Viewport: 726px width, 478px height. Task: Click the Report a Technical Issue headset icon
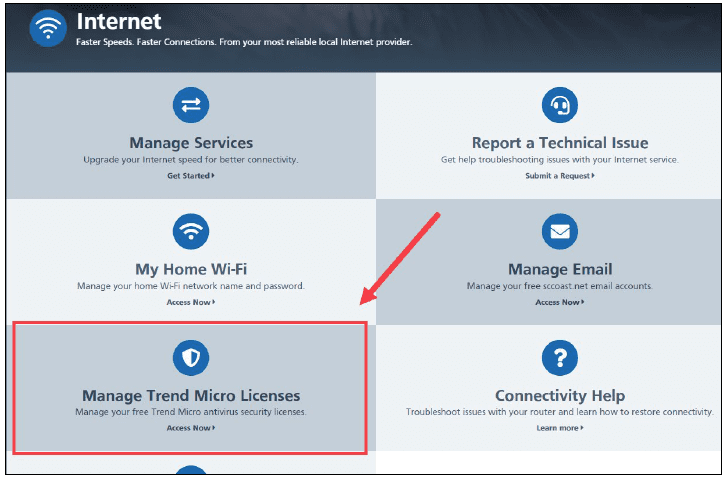tap(560, 105)
